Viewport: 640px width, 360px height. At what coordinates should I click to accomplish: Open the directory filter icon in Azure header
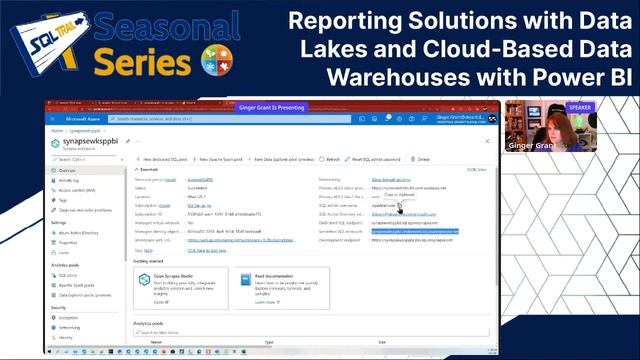tap(374, 119)
